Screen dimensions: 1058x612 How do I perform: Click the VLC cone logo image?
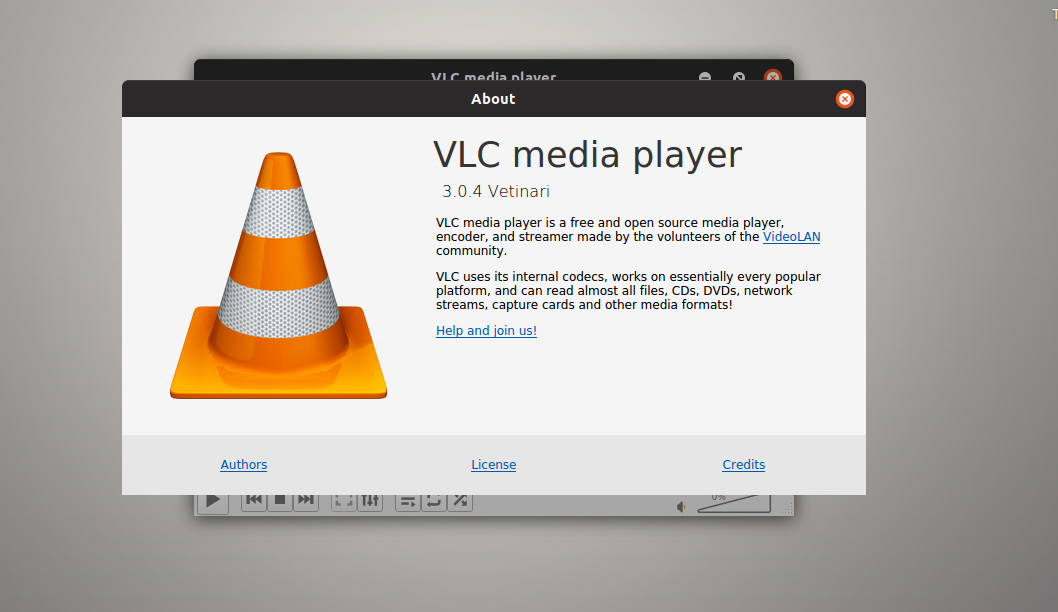click(279, 275)
